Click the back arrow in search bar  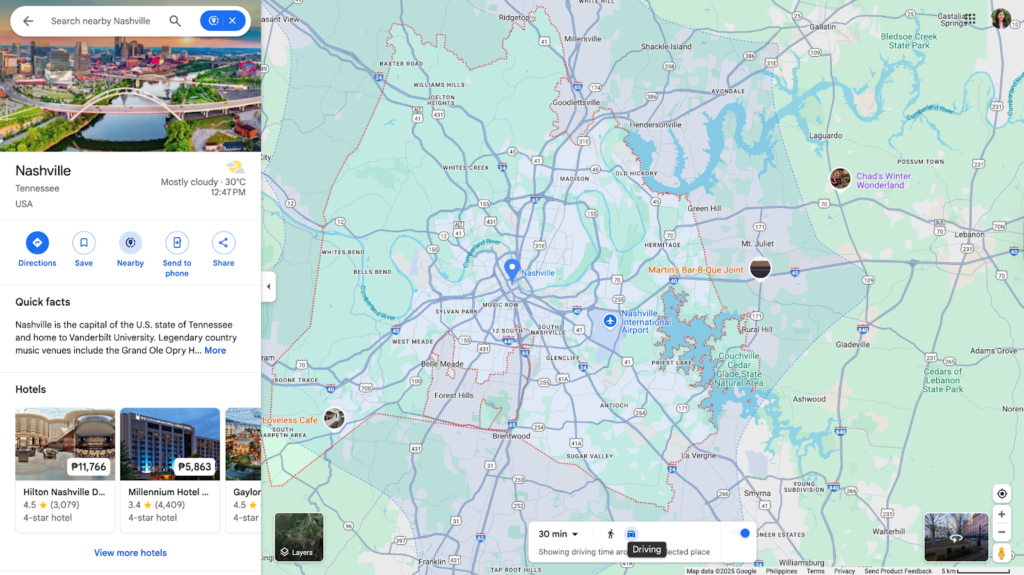point(28,21)
